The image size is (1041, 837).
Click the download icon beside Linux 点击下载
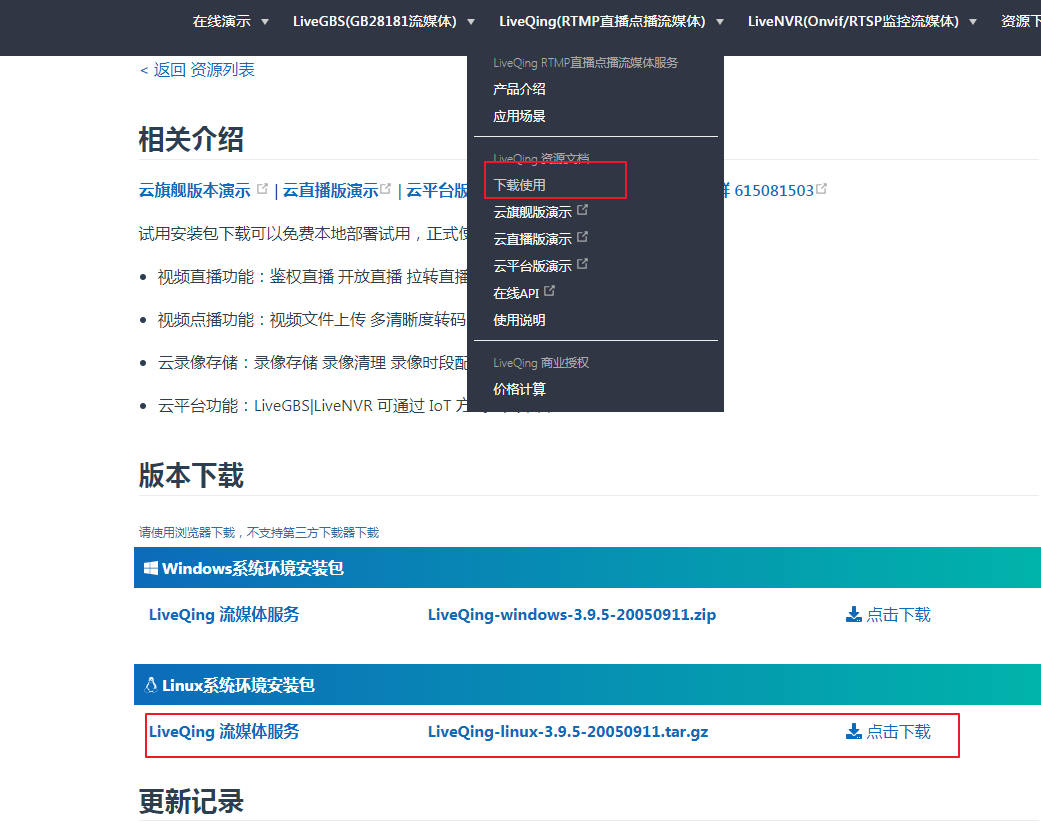(x=852, y=731)
